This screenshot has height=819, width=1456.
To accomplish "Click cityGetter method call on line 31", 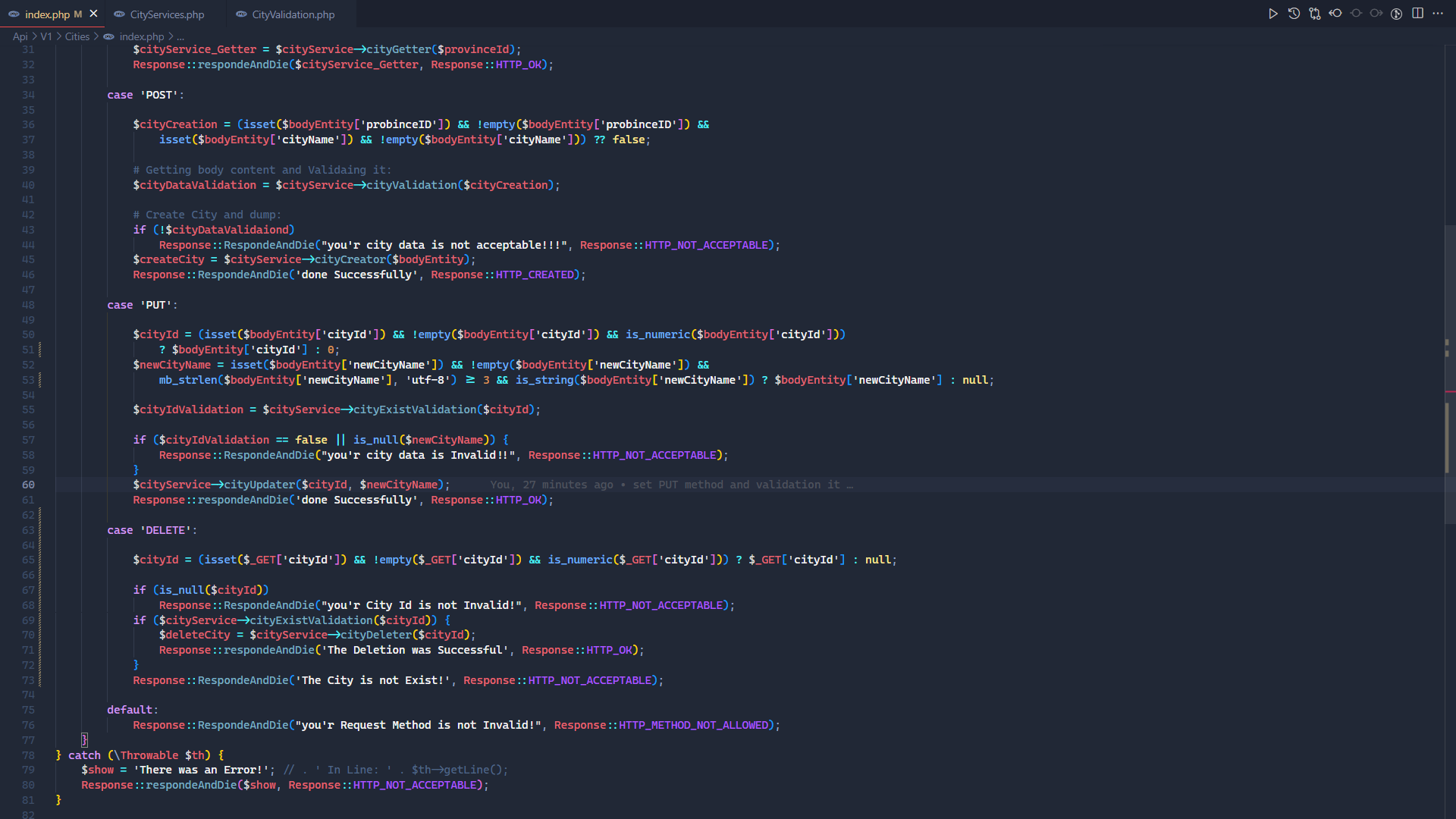I will click(399, 49).
